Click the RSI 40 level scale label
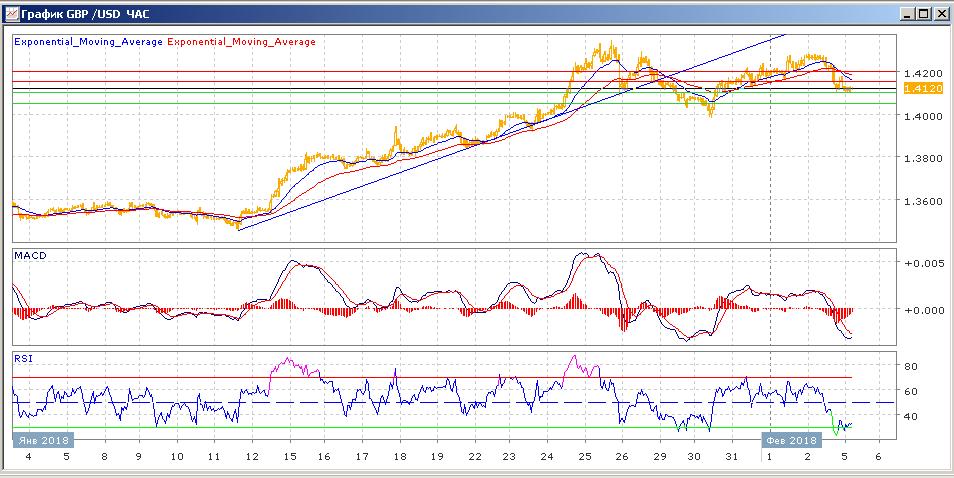This screenshot has height=478, width=954. (x=912, y=416)
